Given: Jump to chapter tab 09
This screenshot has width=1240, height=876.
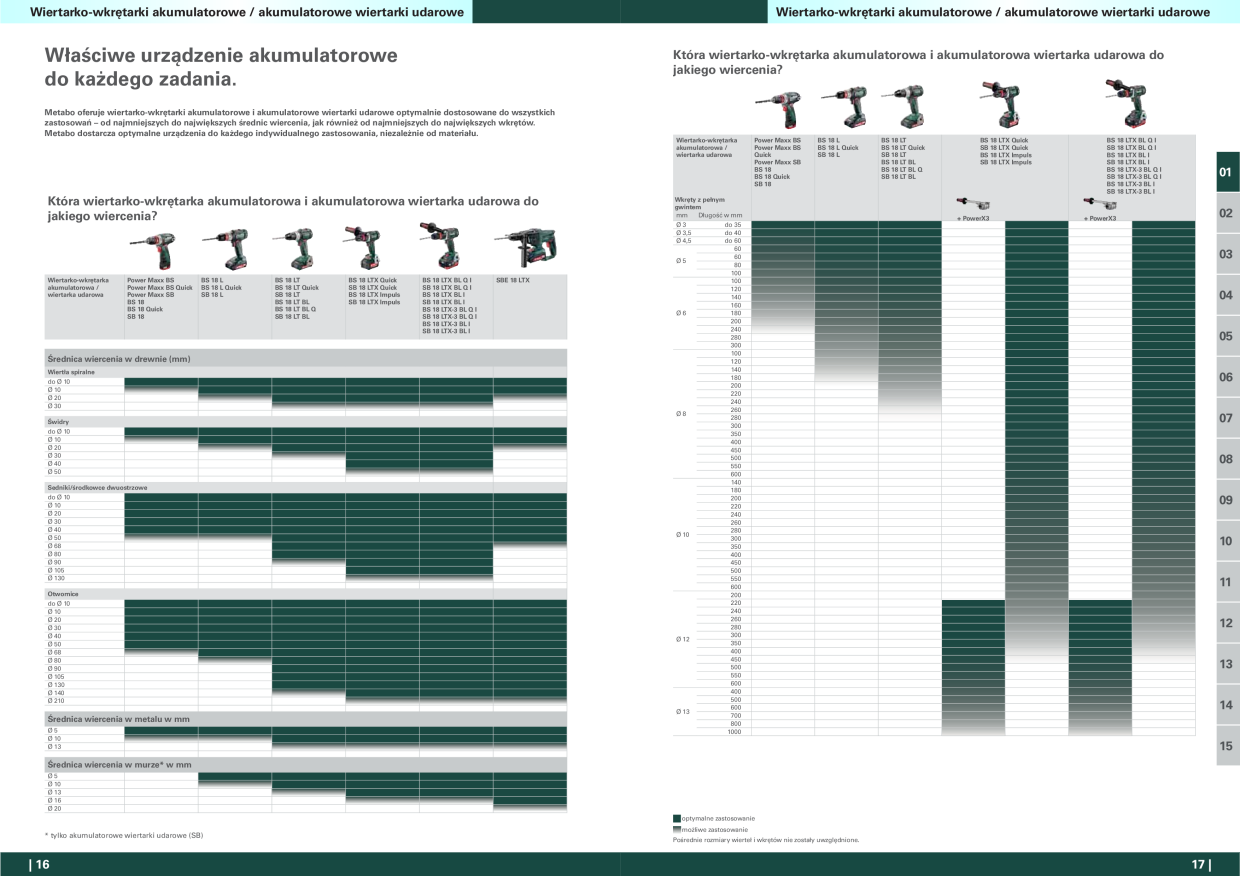Looking at the screenshot, I should 1227,500.
